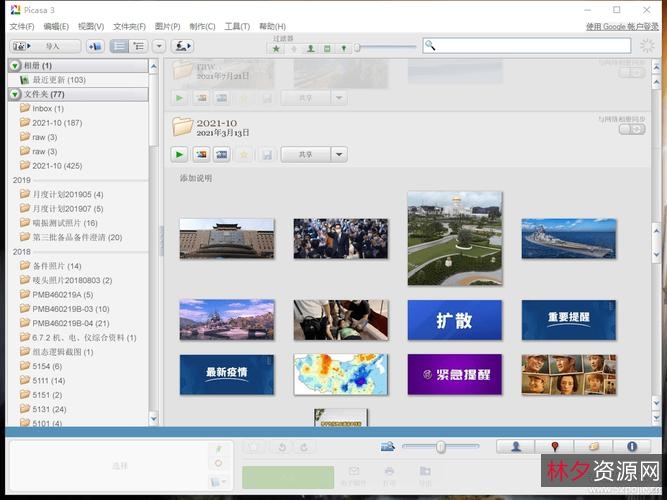Open the 编辑(E) menu
The image size is (667, 500).
coord(56,26)
